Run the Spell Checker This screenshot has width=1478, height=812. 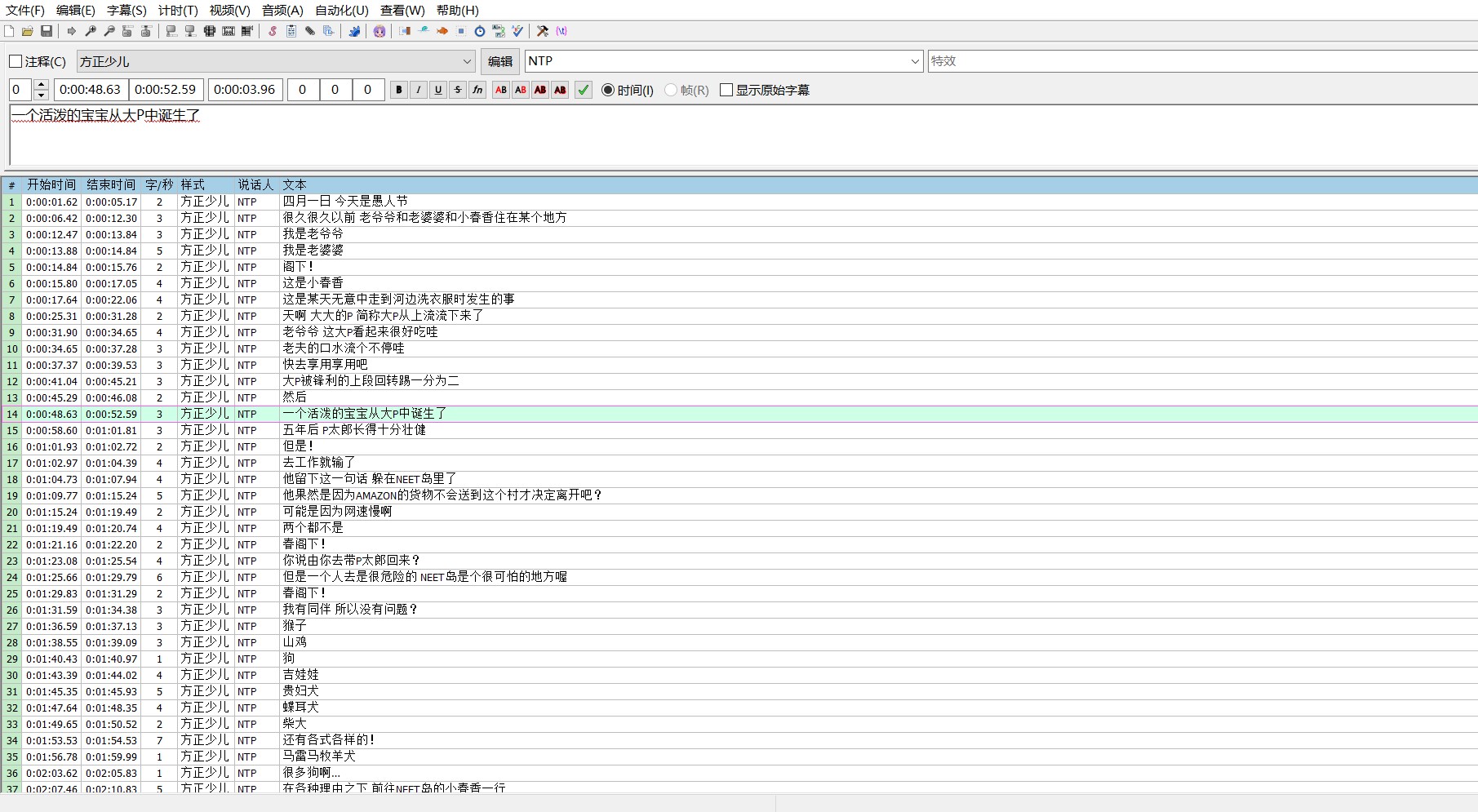pos(517,31)
